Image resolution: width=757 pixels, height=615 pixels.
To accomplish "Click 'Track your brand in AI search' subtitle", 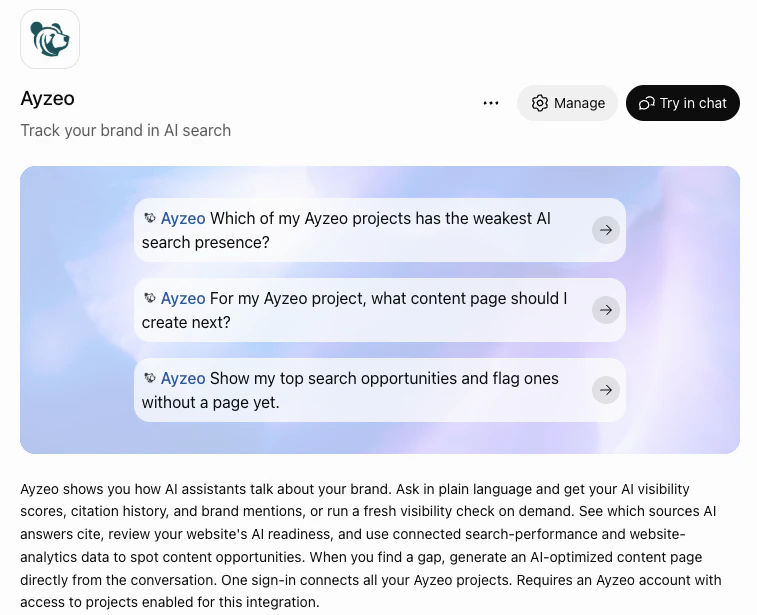I will pos(126,131).
